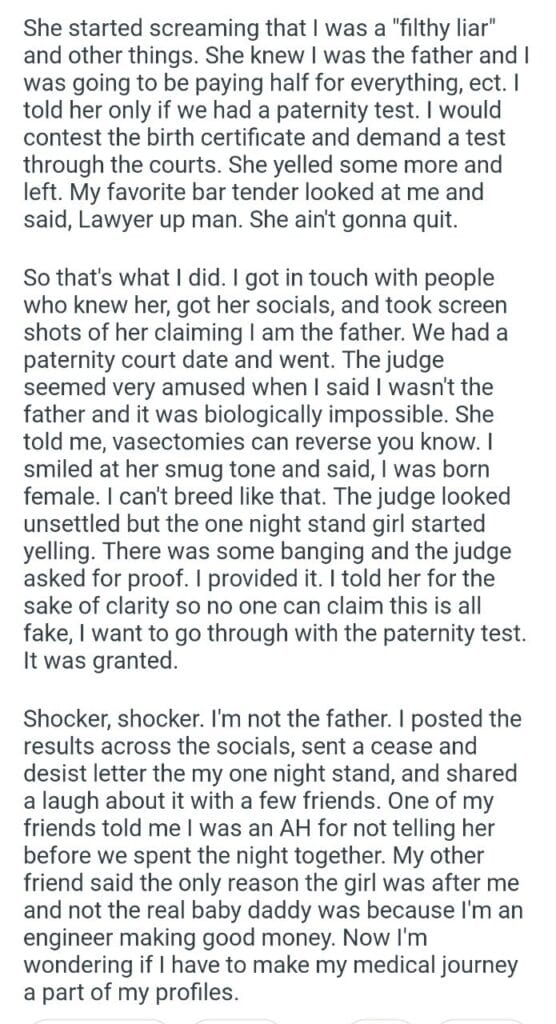Click the third pill button below the post
The height and width of the screenshot is (1024, 556).
(x=381, y=1021)
